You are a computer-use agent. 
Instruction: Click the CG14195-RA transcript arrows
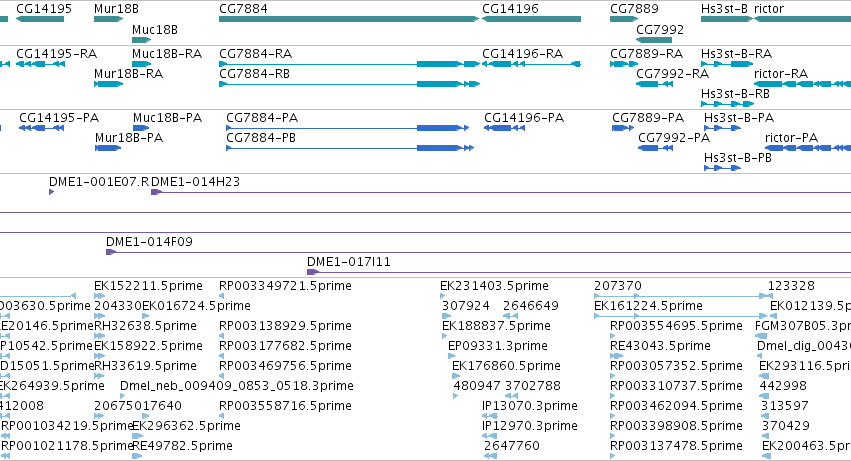pyautogui.click(x=41, y=64)
